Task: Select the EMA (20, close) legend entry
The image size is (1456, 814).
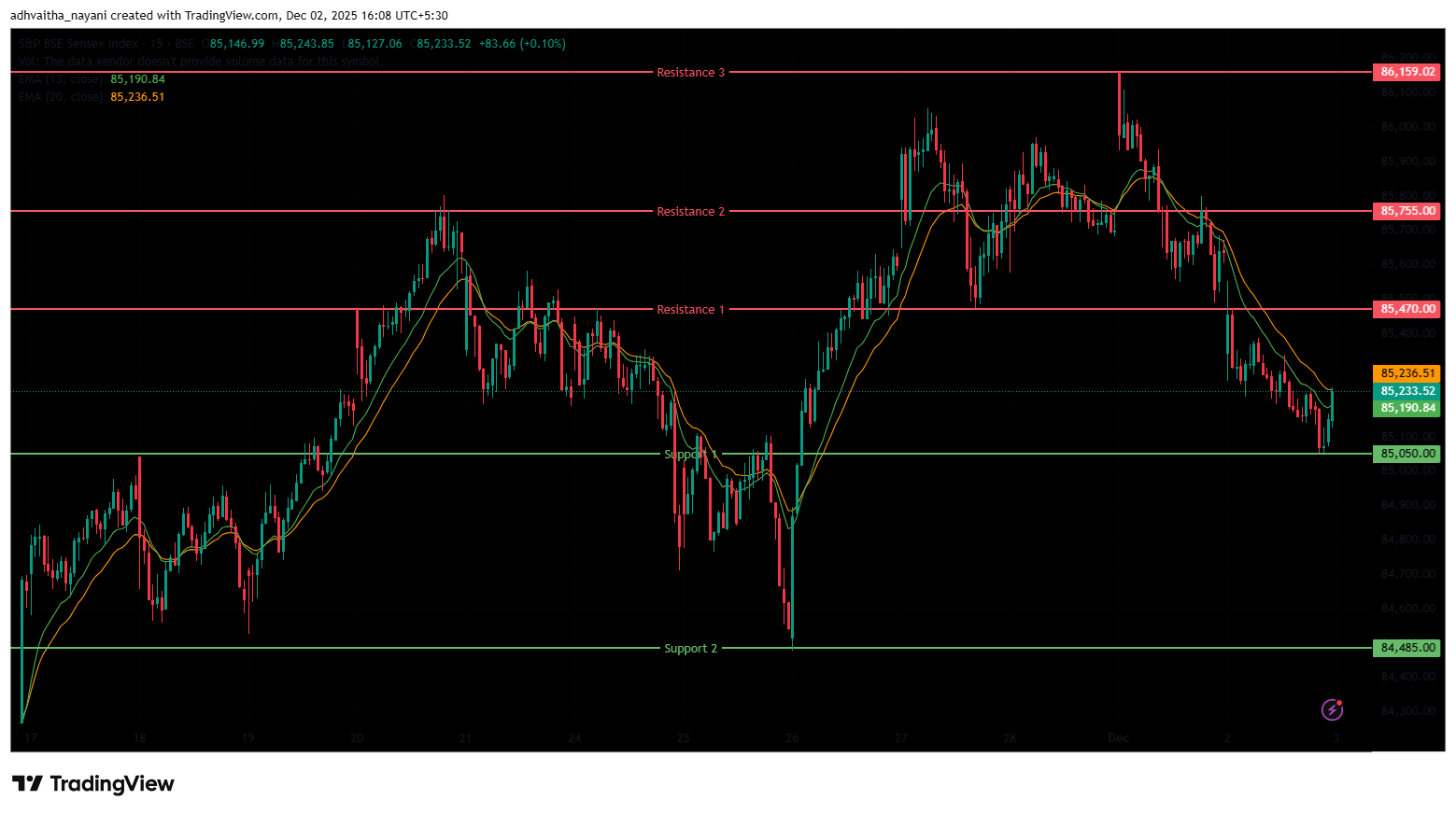Action: pyautogui.click(x=61, y=97)
